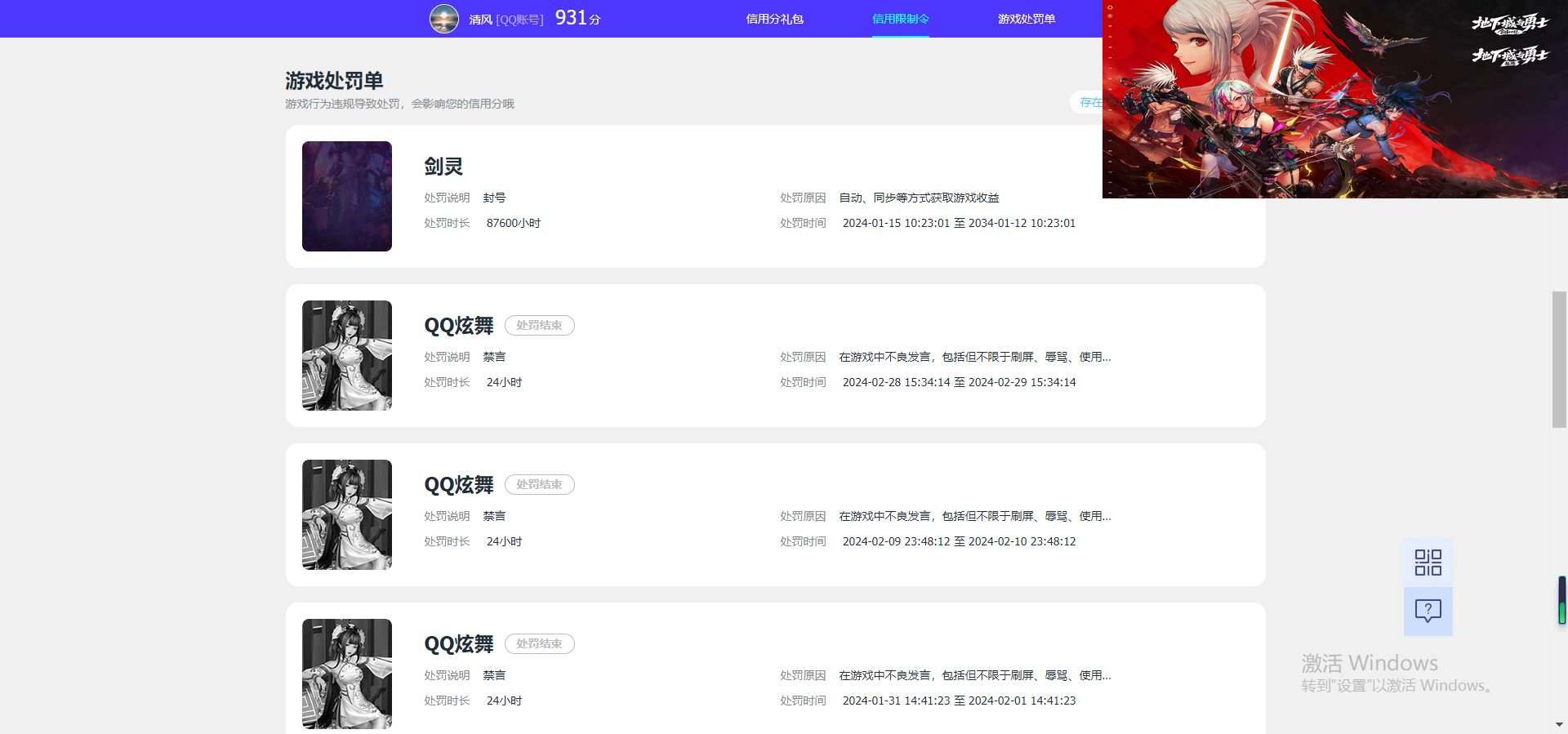The height and width of the screenshot is (734, 1568).
Task: Click 24小时 in the 2024-02-28 QQ炫舞 card
Action: [x=504, y=382]
